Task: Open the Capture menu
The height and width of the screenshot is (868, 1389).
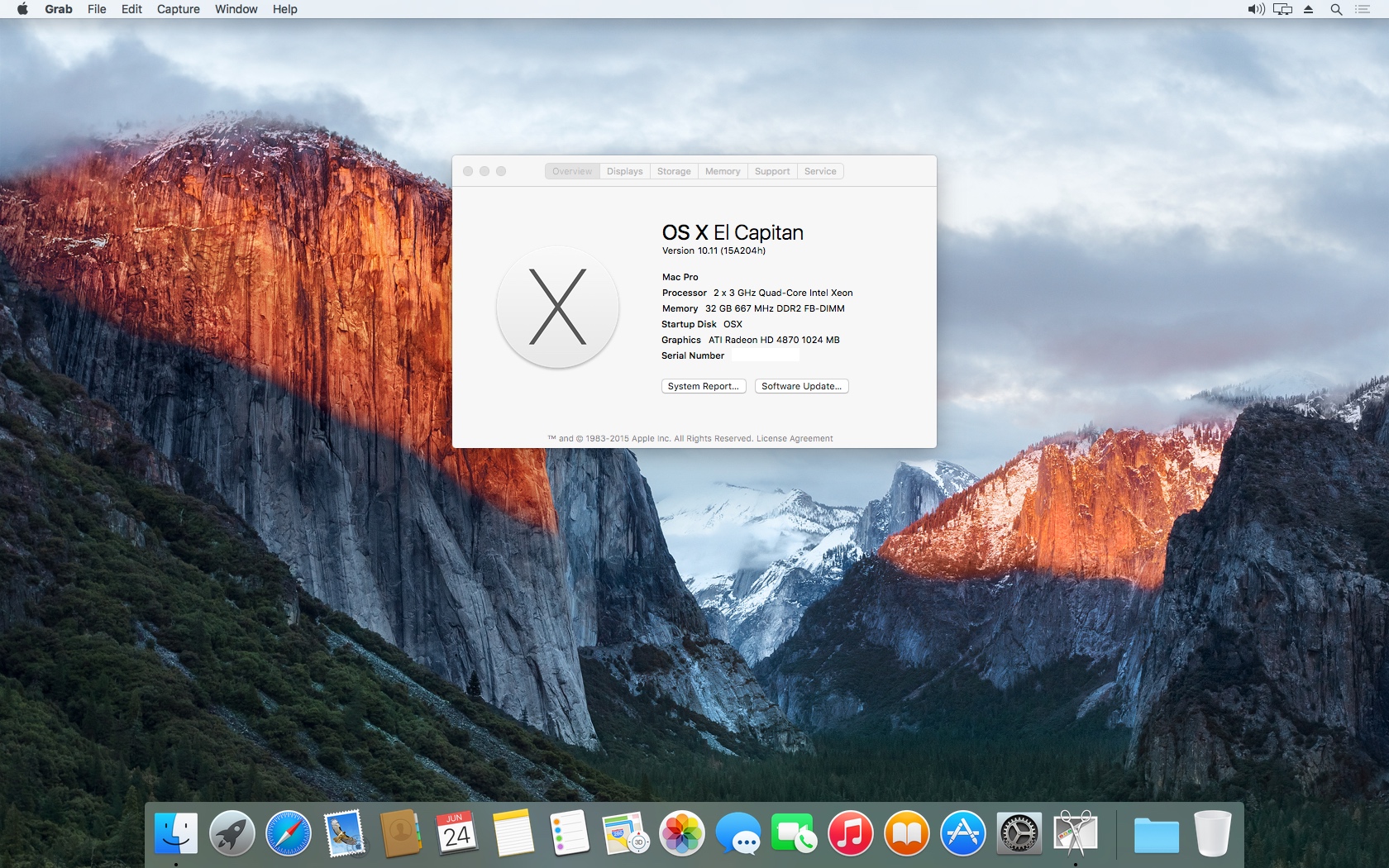Action: 179,9
